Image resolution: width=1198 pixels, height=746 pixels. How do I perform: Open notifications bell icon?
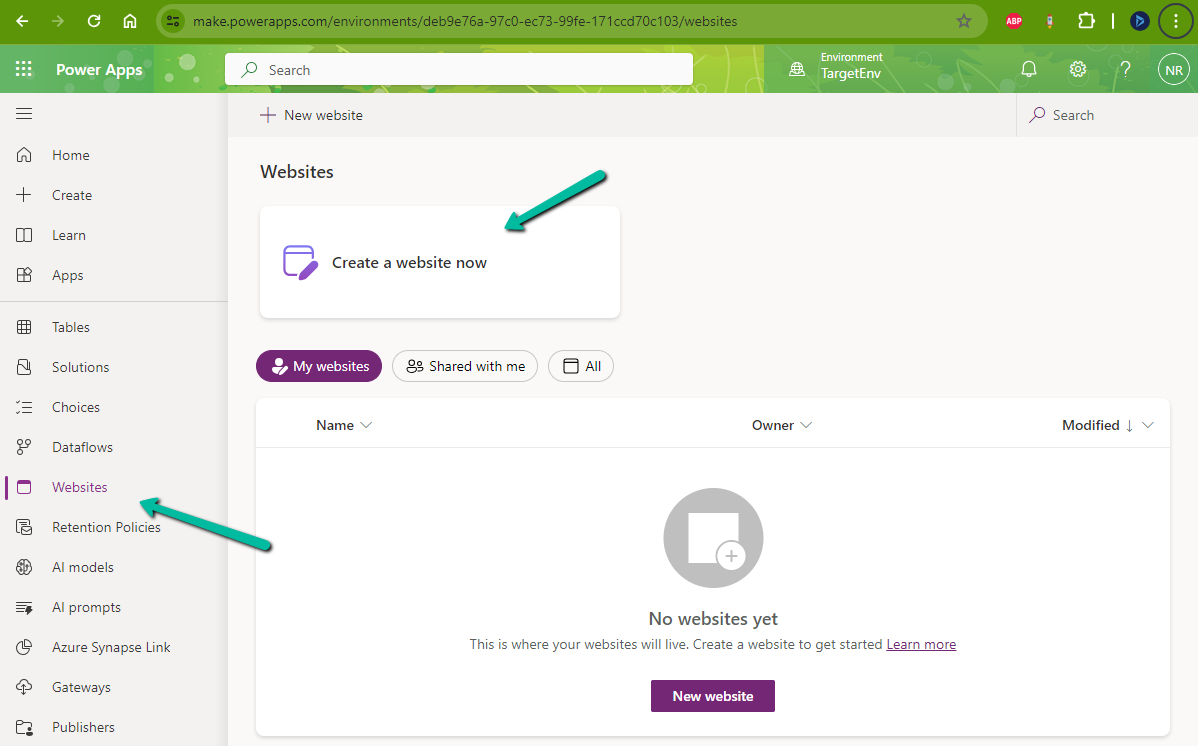pos(1029,70)
